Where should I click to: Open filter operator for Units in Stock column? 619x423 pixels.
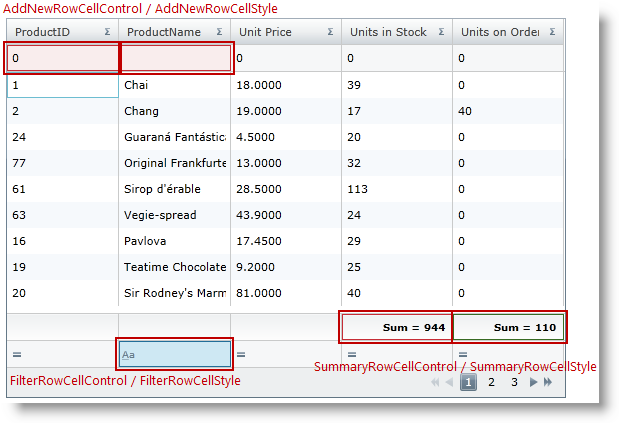[x=351, y=354]
